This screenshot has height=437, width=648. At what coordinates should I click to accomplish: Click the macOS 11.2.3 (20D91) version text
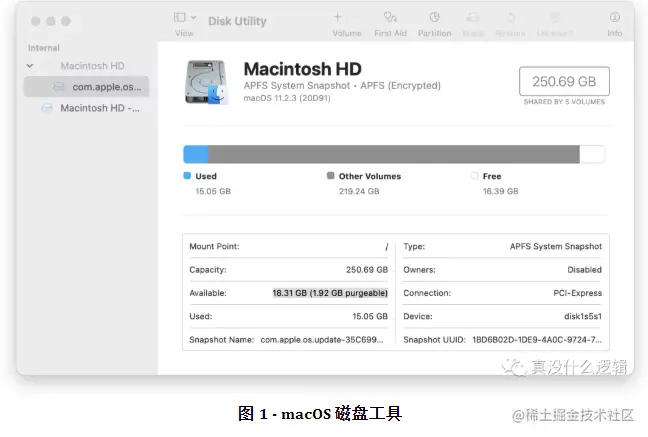tap(287, 98)
